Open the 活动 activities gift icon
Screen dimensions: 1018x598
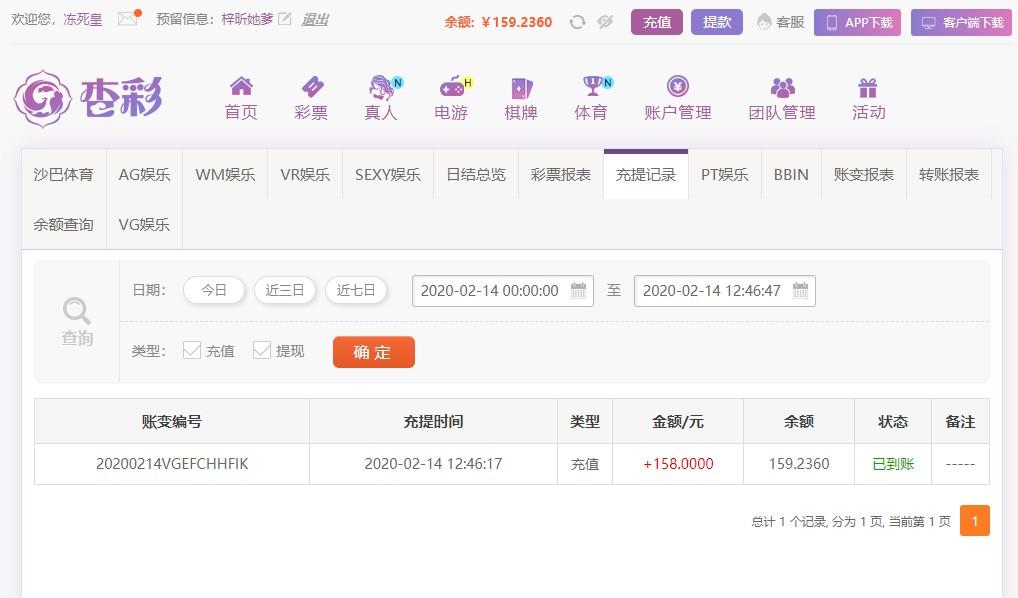pos(867,88)
